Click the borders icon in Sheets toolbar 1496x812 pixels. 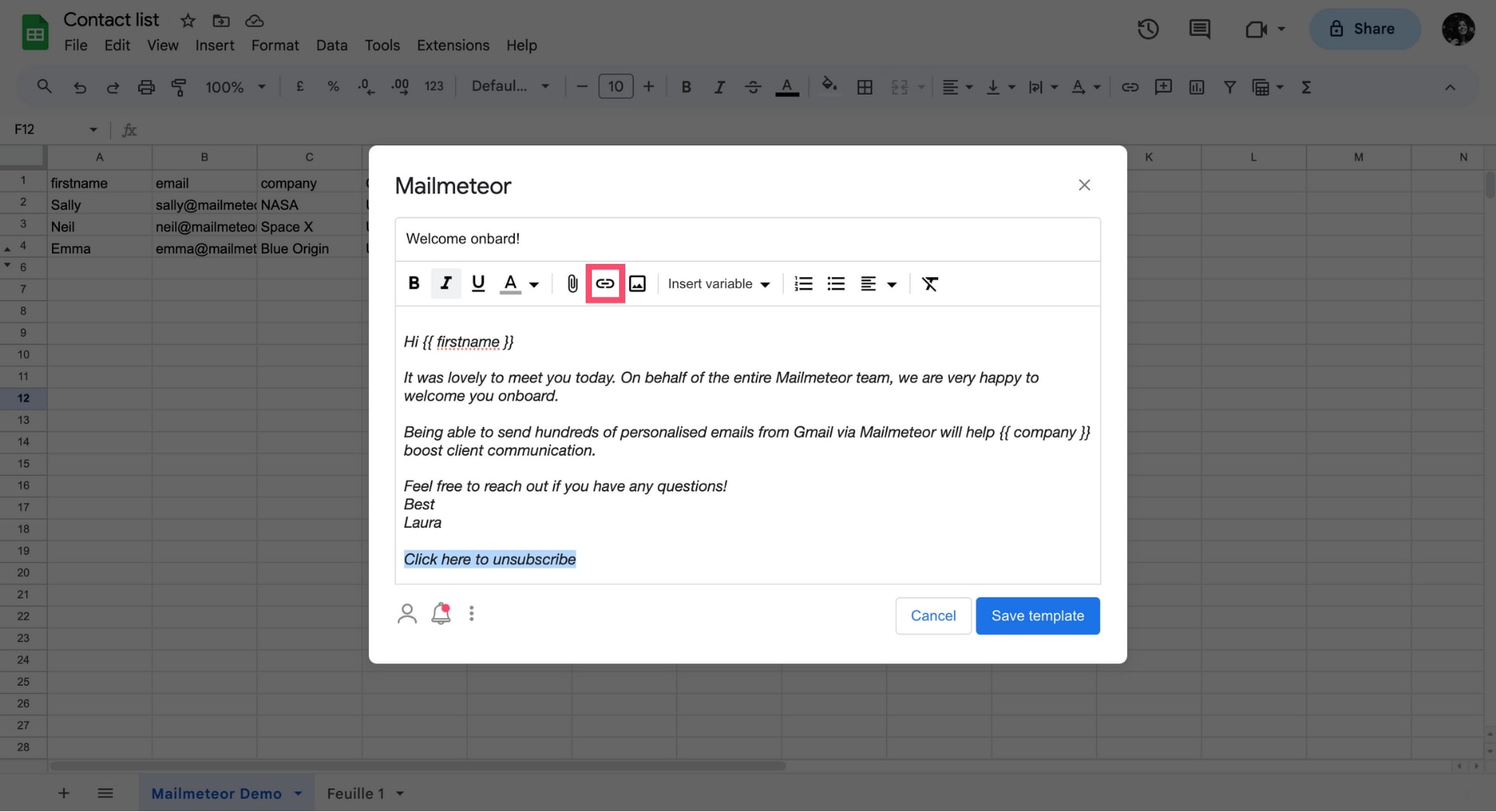(x=865, y=87)
